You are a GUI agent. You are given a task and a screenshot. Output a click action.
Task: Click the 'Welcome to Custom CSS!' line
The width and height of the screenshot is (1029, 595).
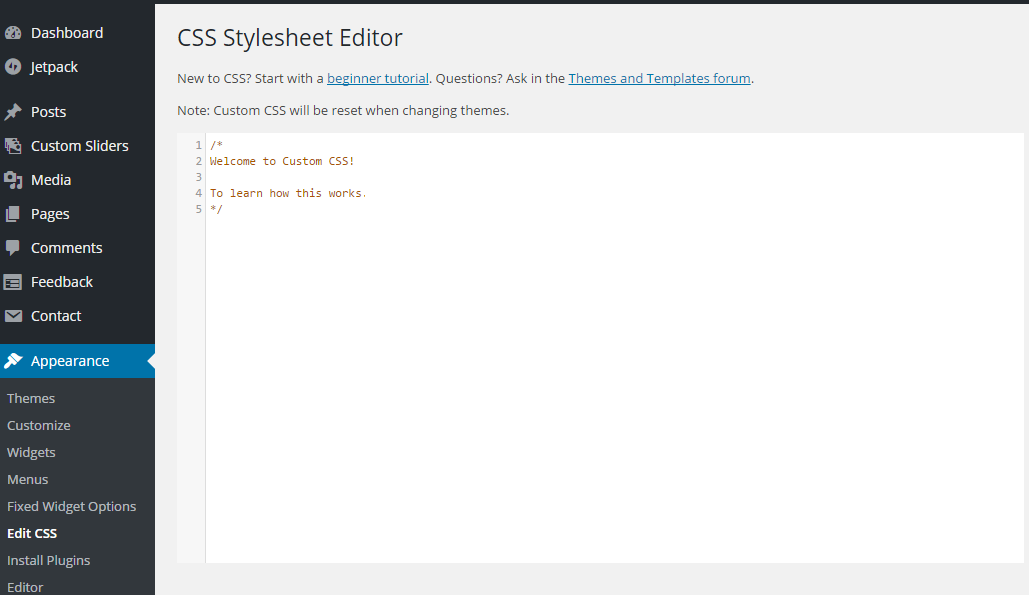pos(282,161)
